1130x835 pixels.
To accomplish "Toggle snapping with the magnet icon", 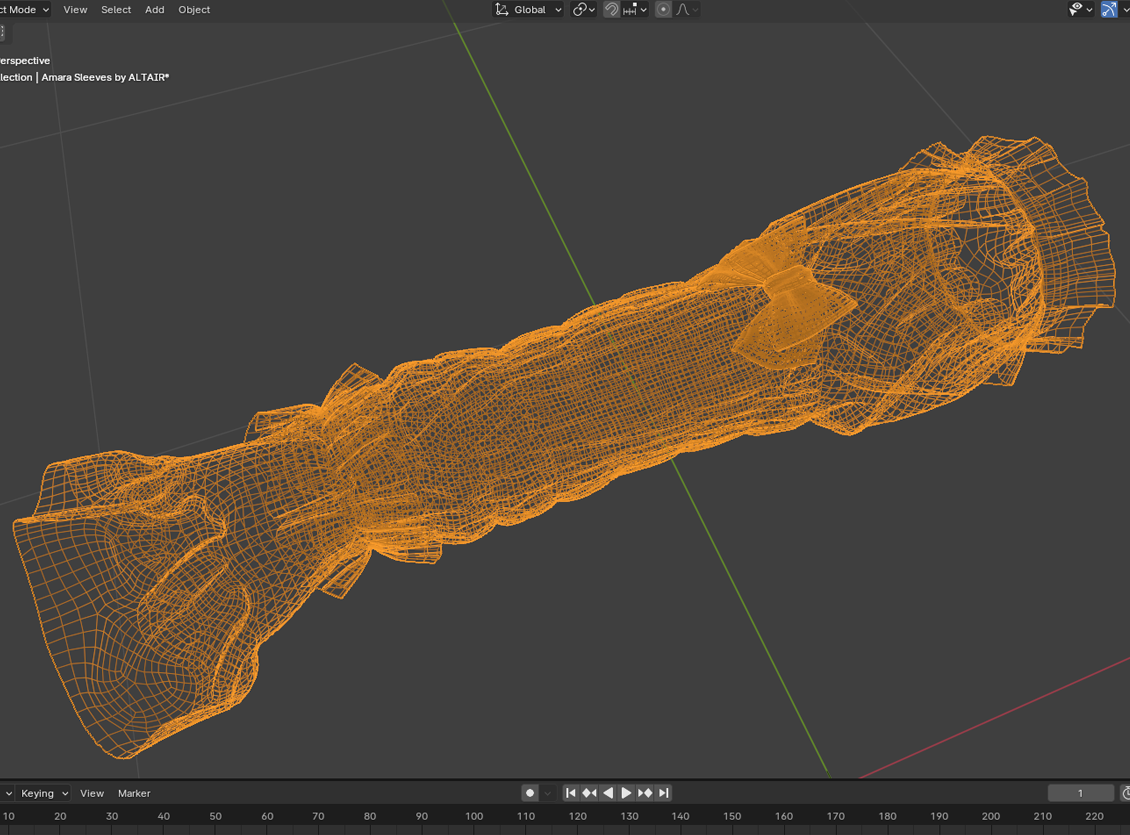I will pos(611,9).
